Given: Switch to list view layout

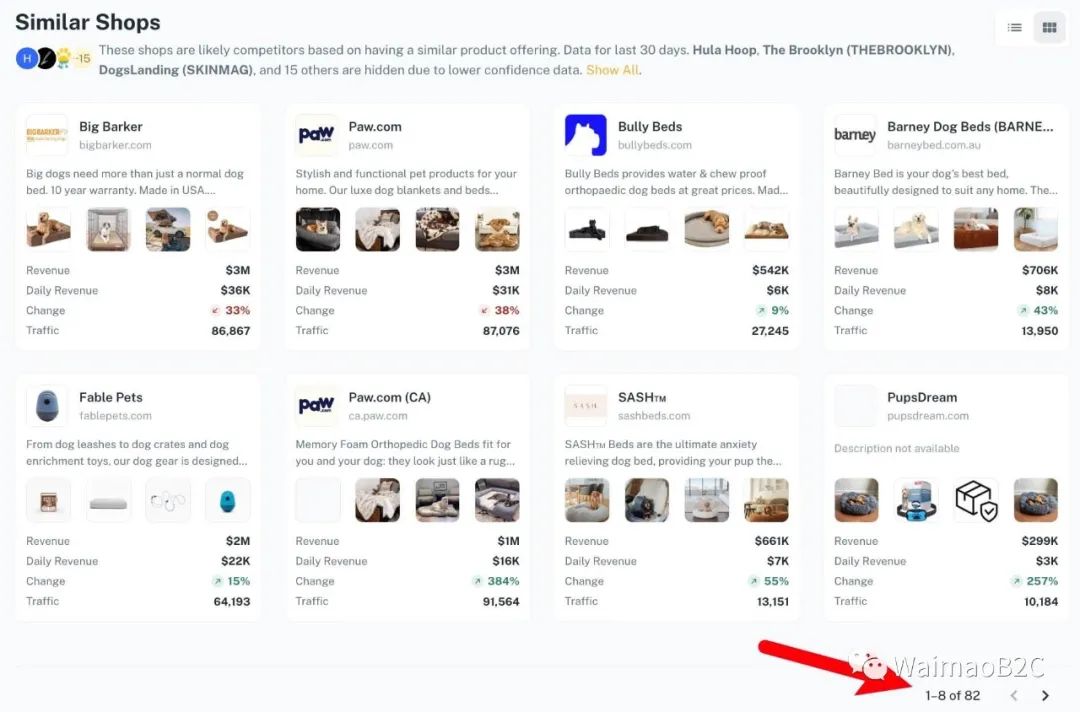Looking at the screenshot, I should click(1015, 28).
